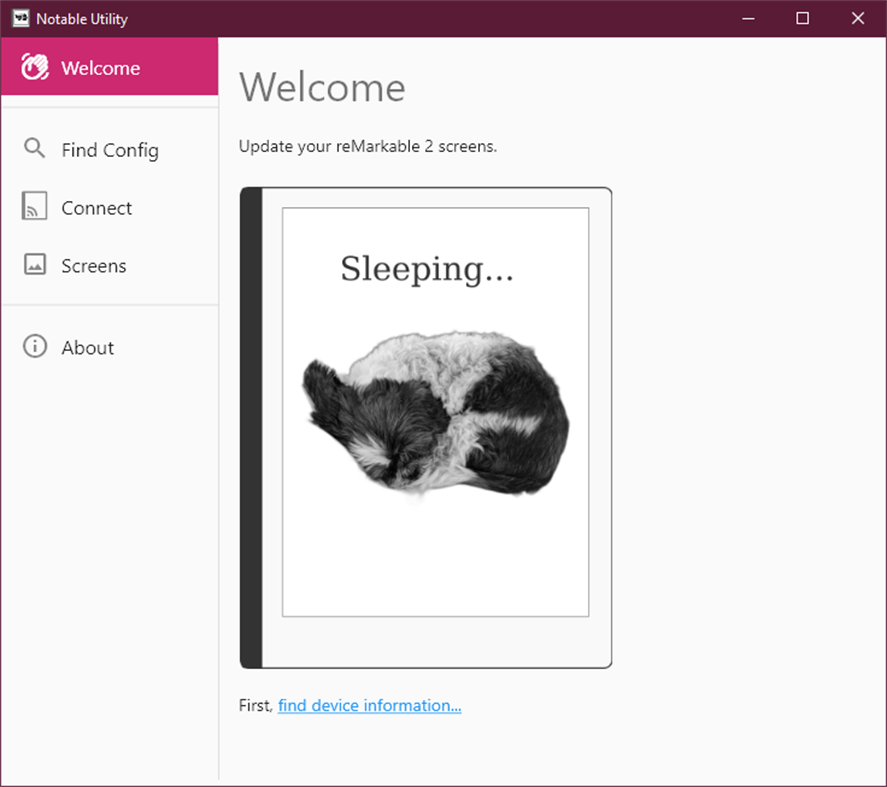Image resolution: width=887 pixels, height=787 pixels.
Task: Click the Welcome page heading
Action: pos(322,88)
